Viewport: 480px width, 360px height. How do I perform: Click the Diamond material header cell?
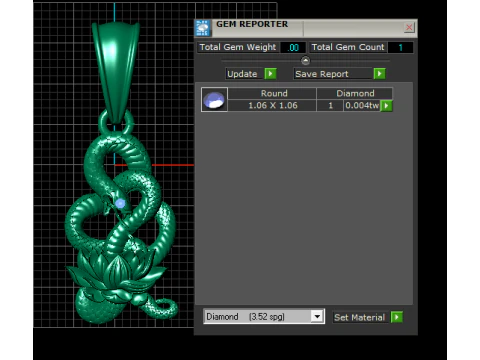click(x=355, y=93)
